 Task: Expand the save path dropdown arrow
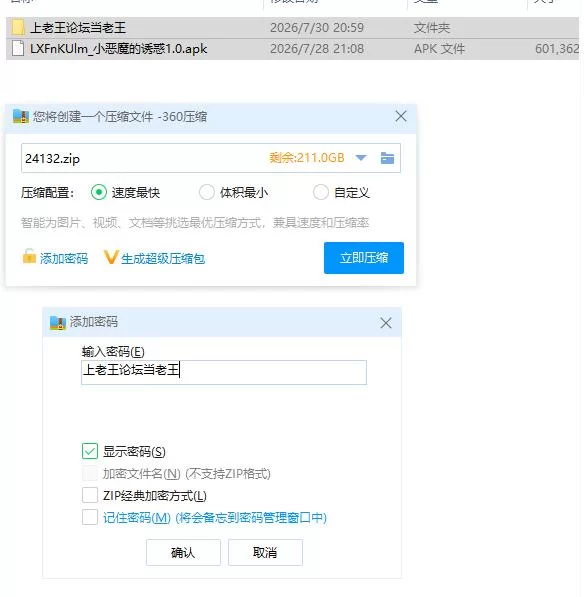coord(361,158)
